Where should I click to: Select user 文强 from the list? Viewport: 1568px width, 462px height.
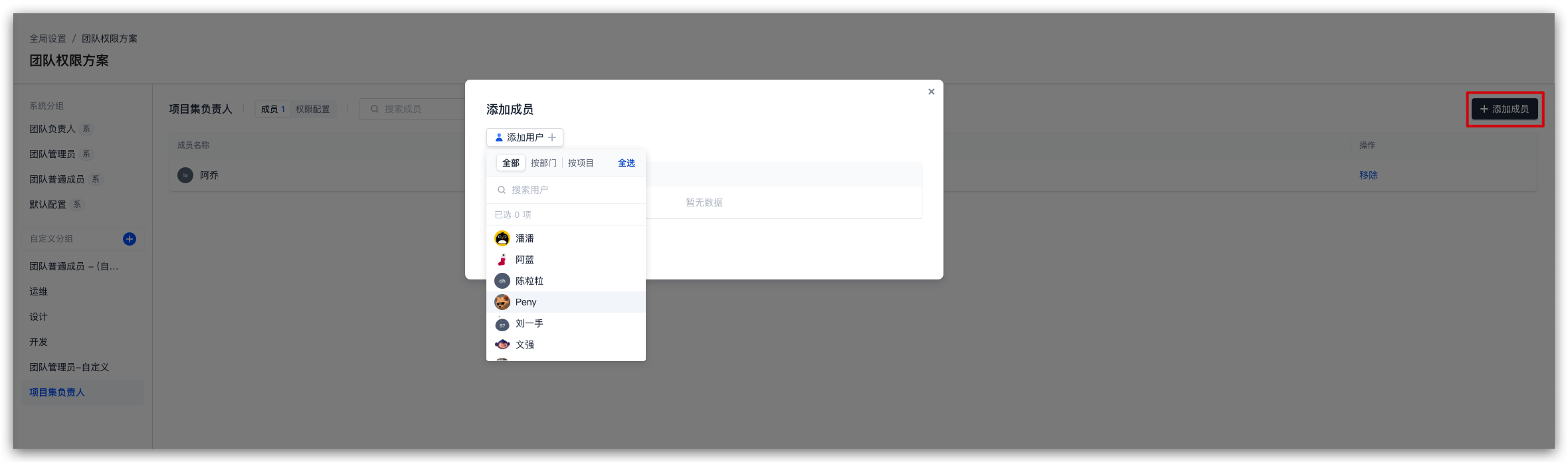(x=566, y=345)
